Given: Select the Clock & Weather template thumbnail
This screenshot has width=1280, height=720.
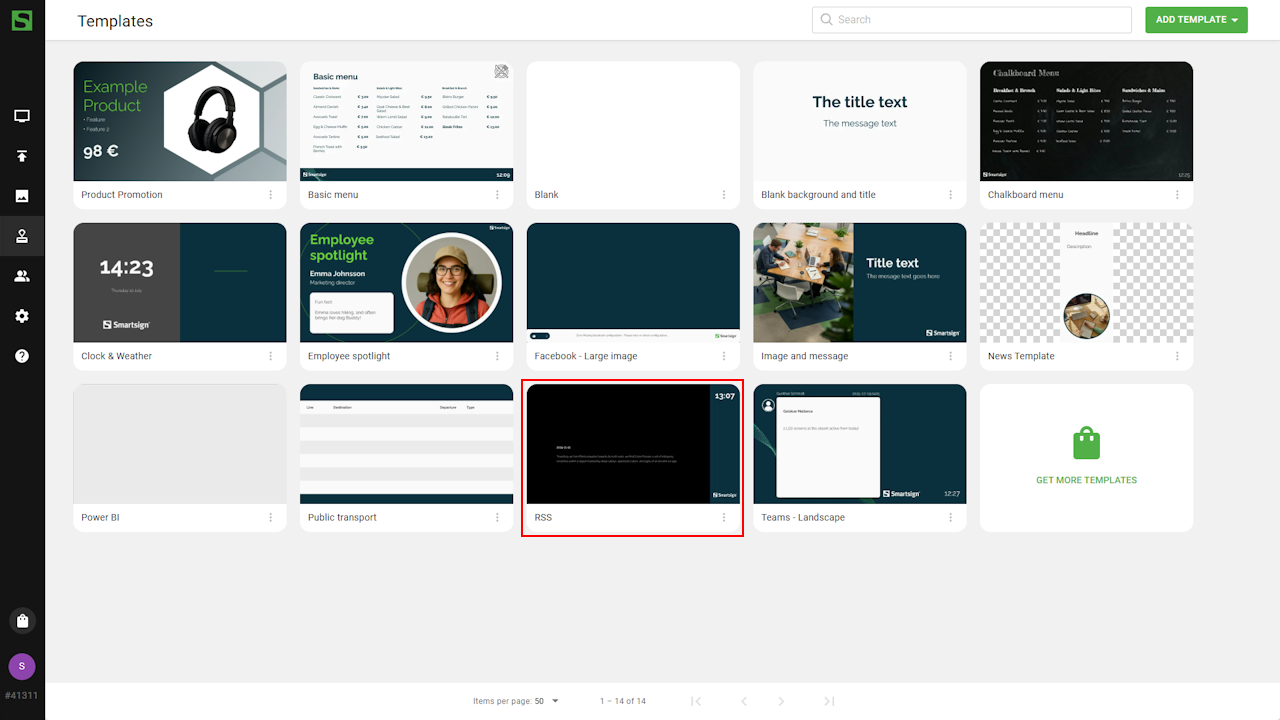Looking at the screenshot, I should [180, 283].
